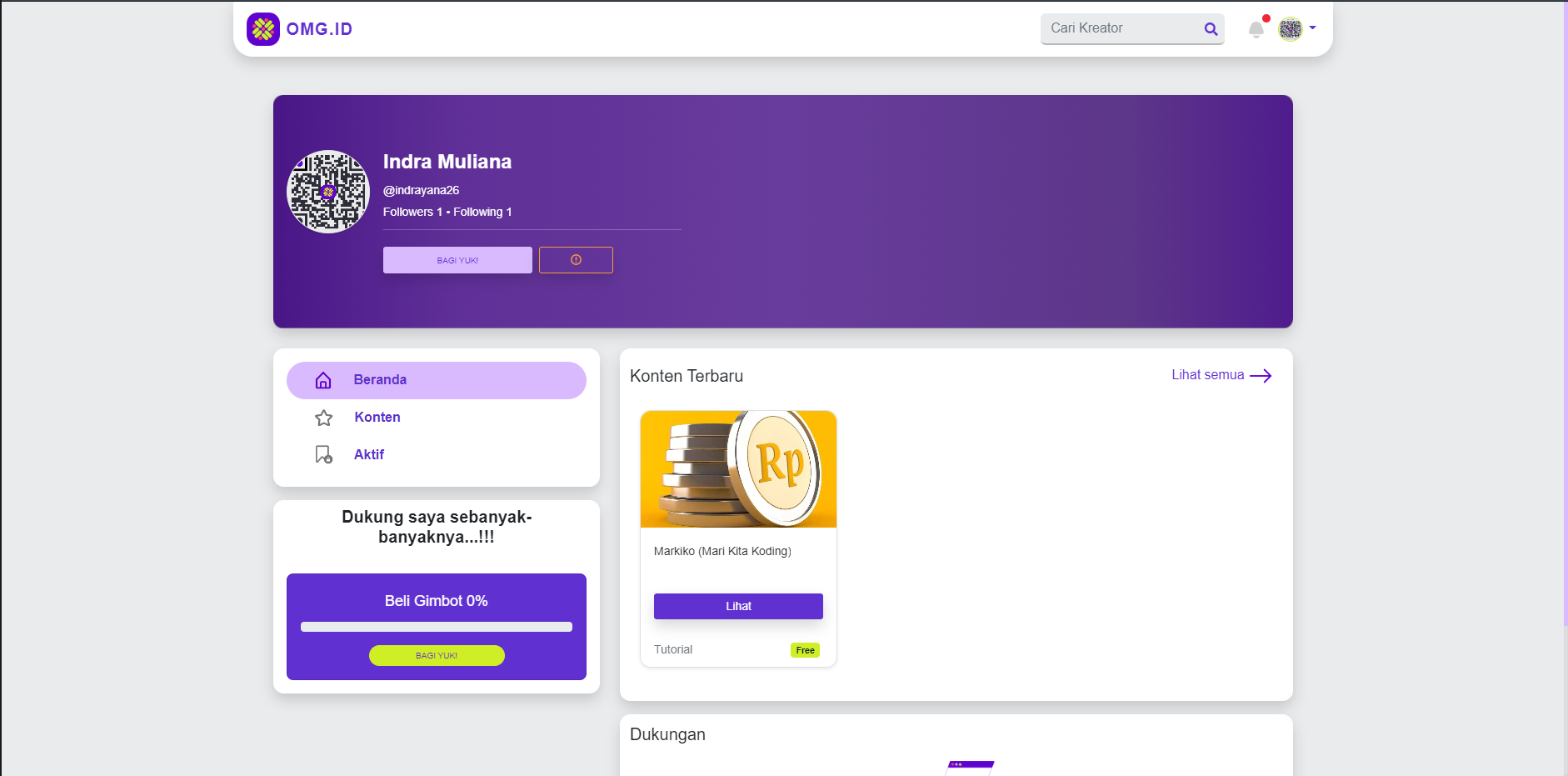
Task: Click the Lihat semua arrow icon
Action: [1261, 376]
